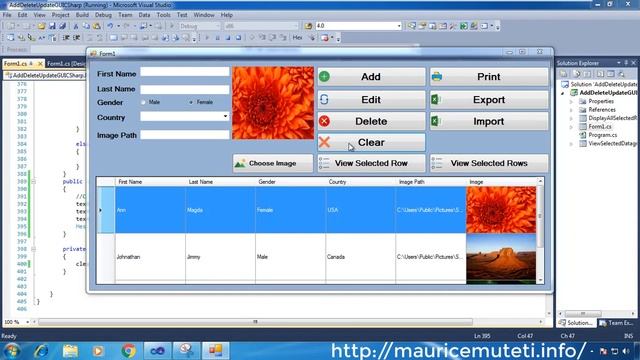Open Google Chrome from the taskbar
This screenshot has height=360, width=640.
[128, 351]
